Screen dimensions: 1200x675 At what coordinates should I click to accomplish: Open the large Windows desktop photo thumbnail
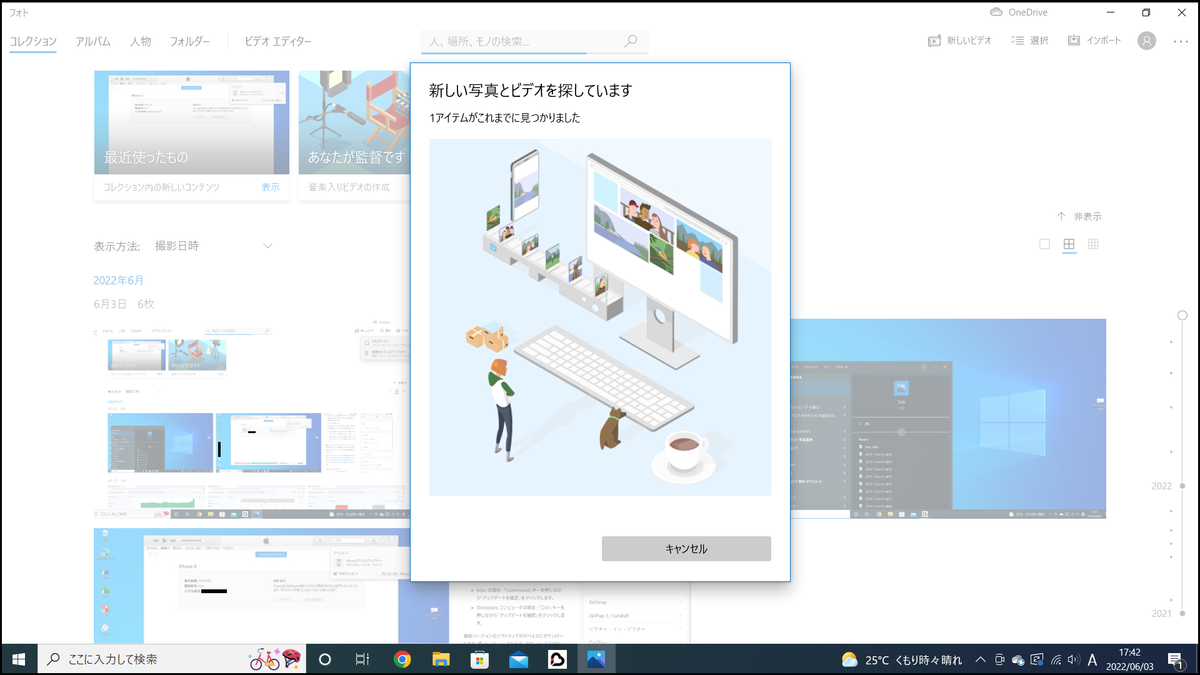pos(948,418)
